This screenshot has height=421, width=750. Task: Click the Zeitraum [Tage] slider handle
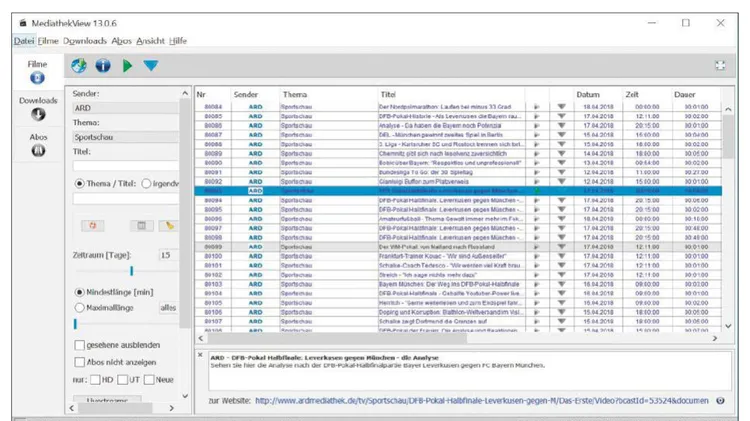pyautogui.click(x=132, y=271)
